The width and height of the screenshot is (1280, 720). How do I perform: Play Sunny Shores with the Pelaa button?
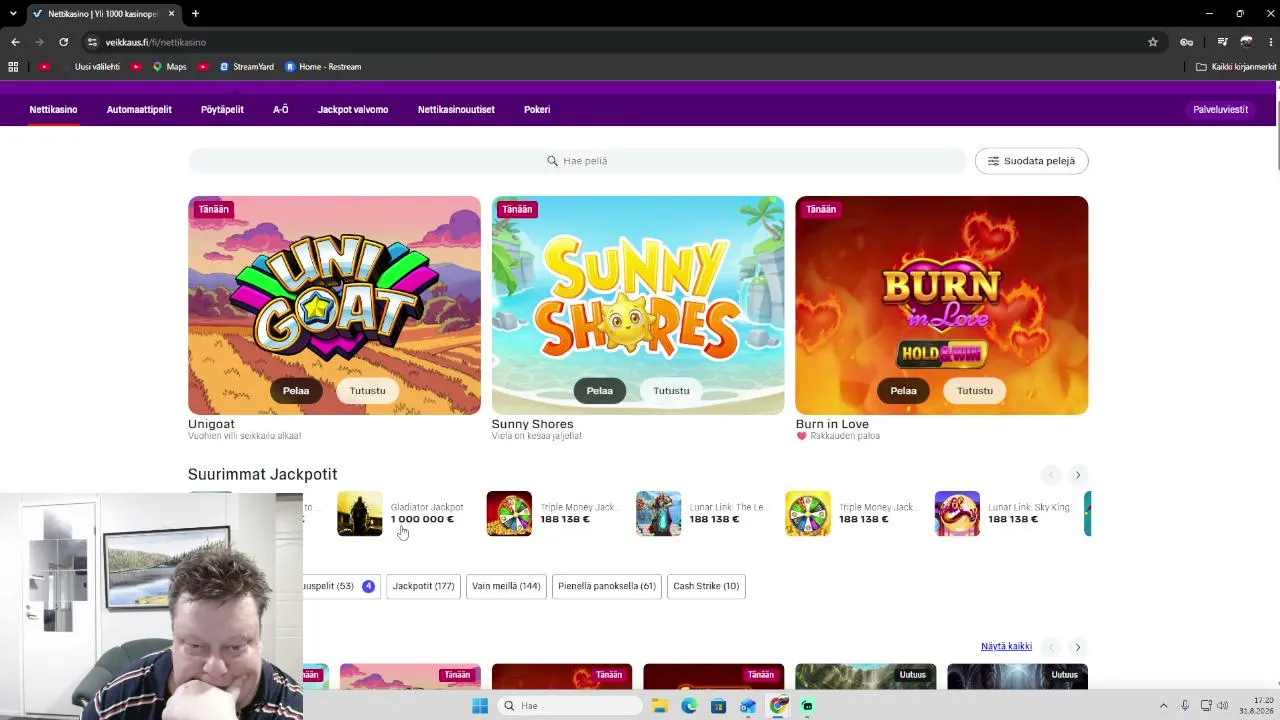click(599, 391)
